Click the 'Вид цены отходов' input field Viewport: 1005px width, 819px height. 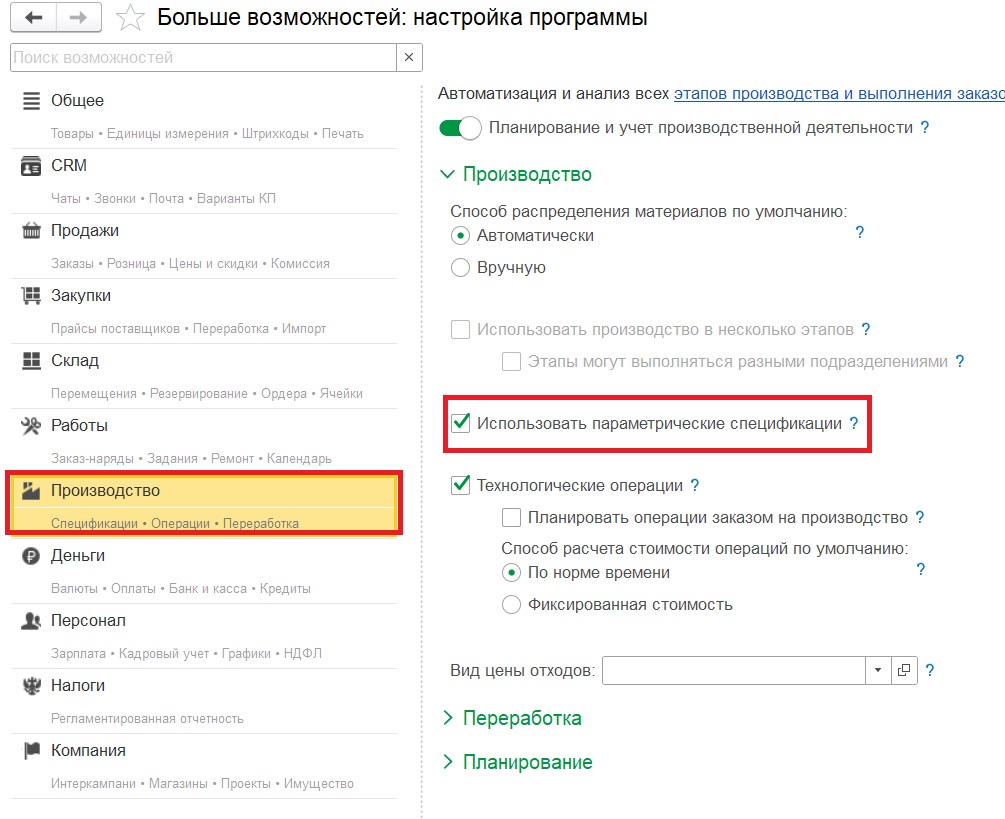(x=734, y=671)
